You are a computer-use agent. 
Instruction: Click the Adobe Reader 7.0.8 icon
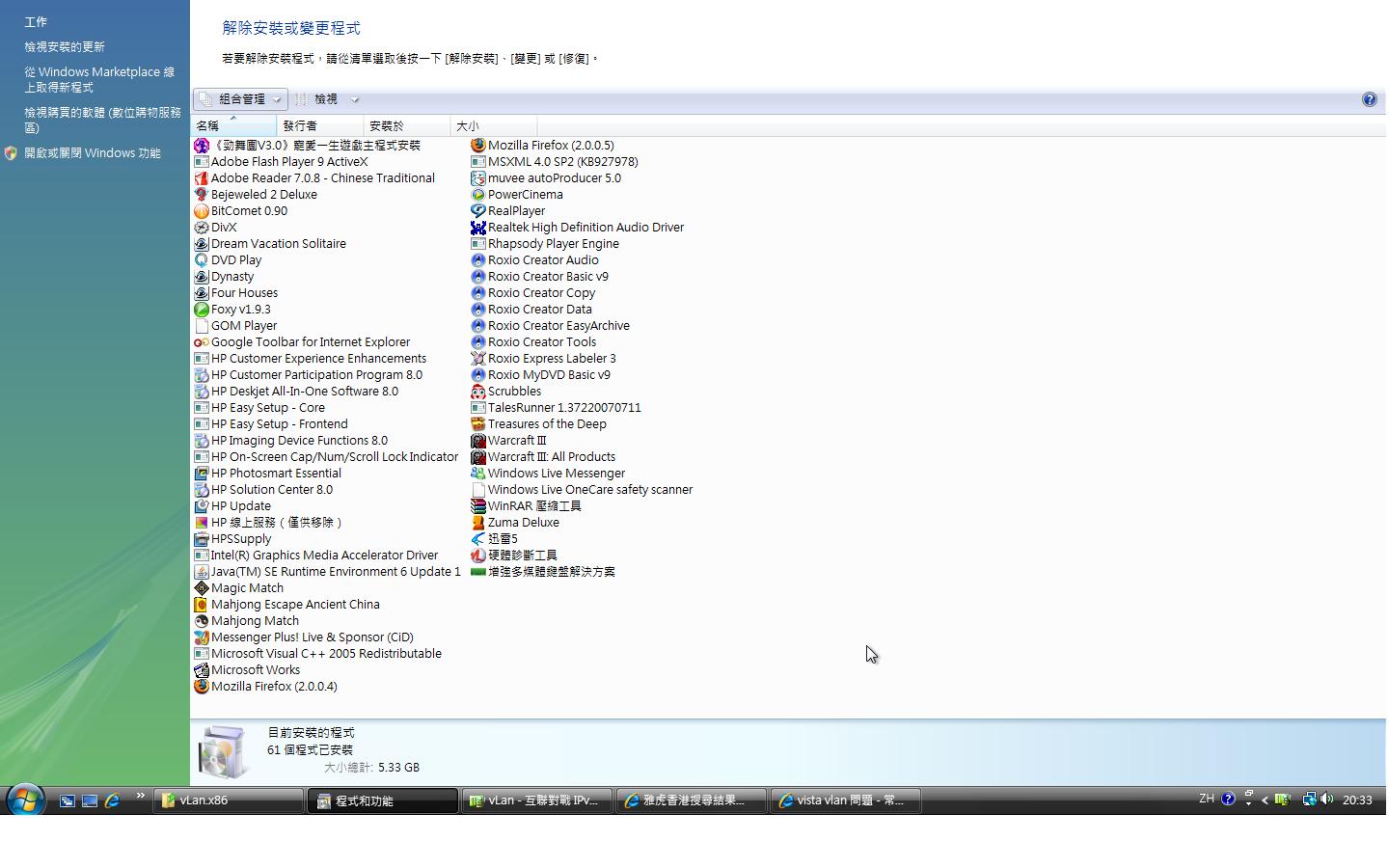(x=201, y=178)
